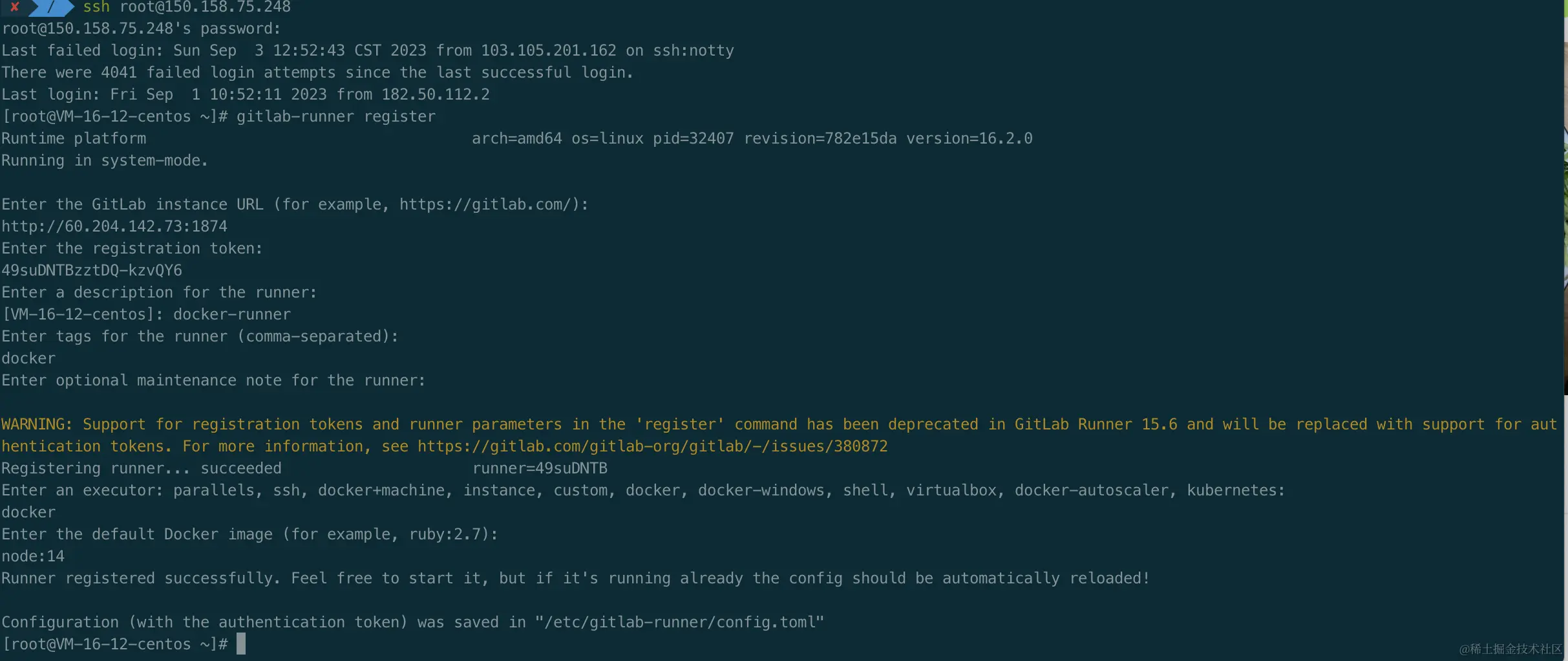The image size is (1568, 661).
Task: Click the last login IP 182.50.112.2
Action: [x=435, y=94]
